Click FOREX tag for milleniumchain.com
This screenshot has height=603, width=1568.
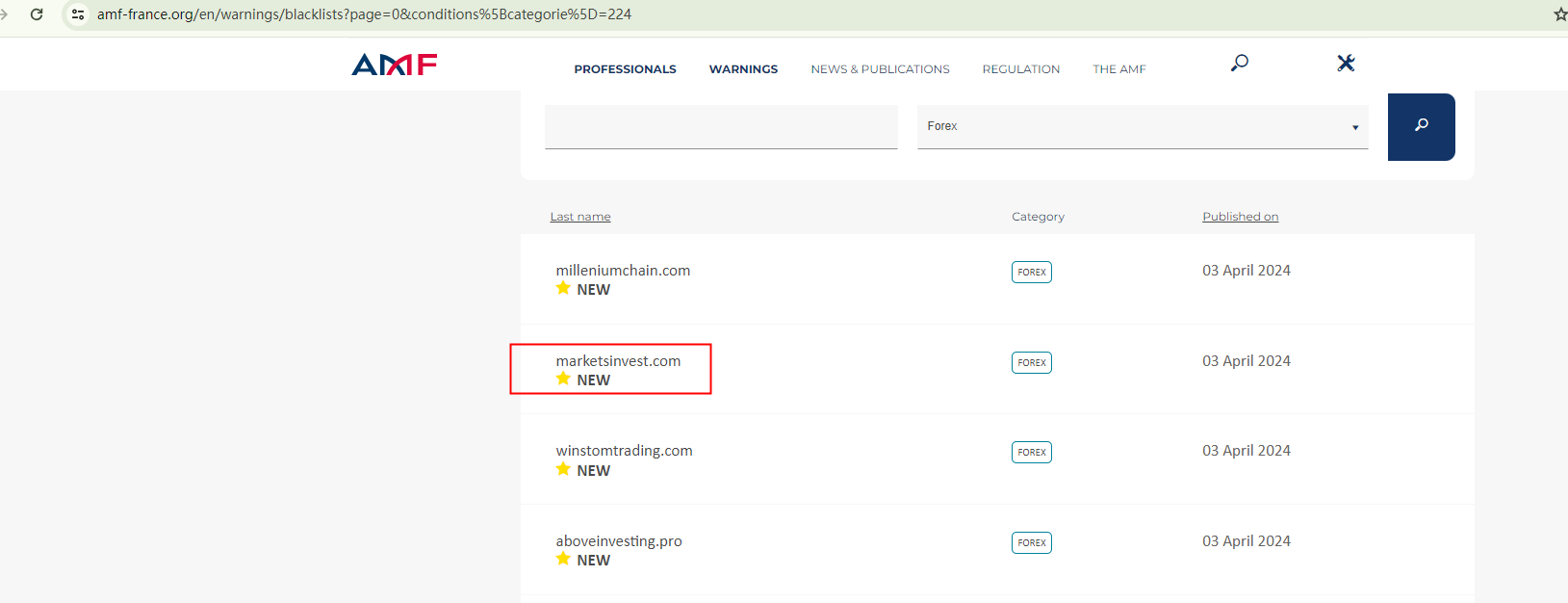coord(1032,272)
